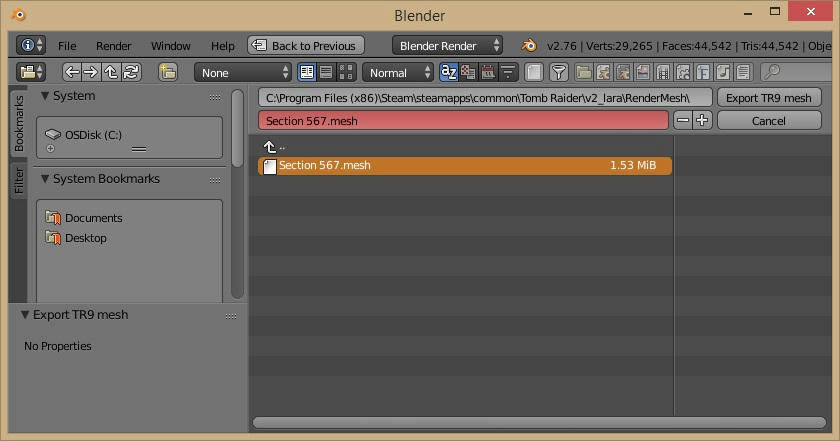This screenshot has height=441, width=840.
Task: Toggle sound files filter icon
Action: click(723, 72)
